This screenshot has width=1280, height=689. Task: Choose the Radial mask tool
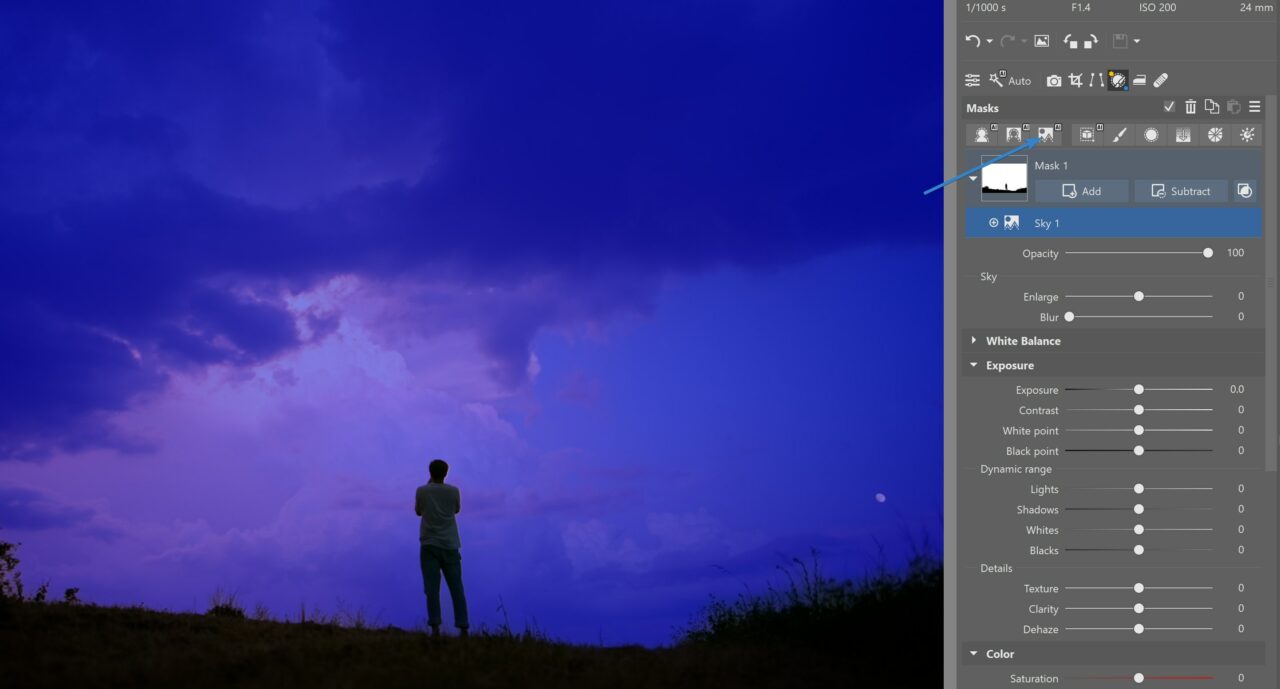coord(1151,134)
